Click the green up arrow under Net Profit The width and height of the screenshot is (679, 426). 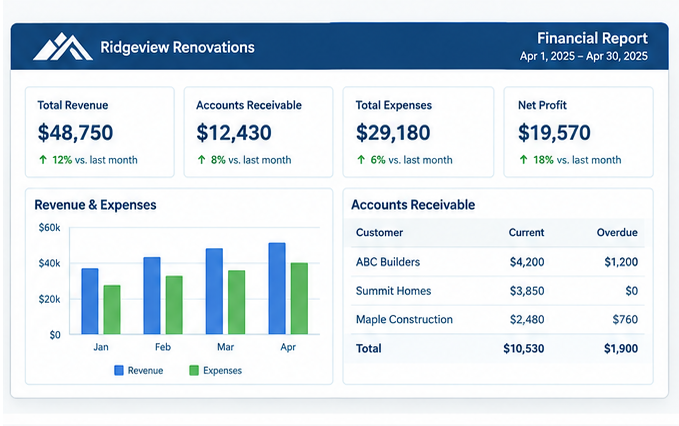pos(524,160)
